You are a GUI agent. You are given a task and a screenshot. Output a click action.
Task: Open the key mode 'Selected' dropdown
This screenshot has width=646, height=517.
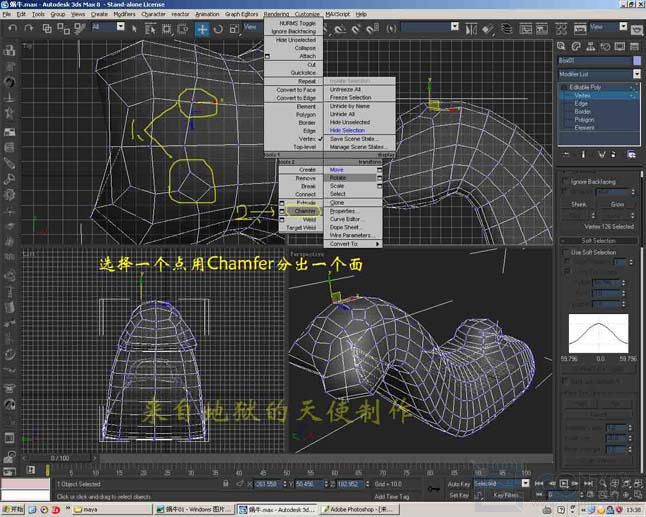[x=525, y=483]
